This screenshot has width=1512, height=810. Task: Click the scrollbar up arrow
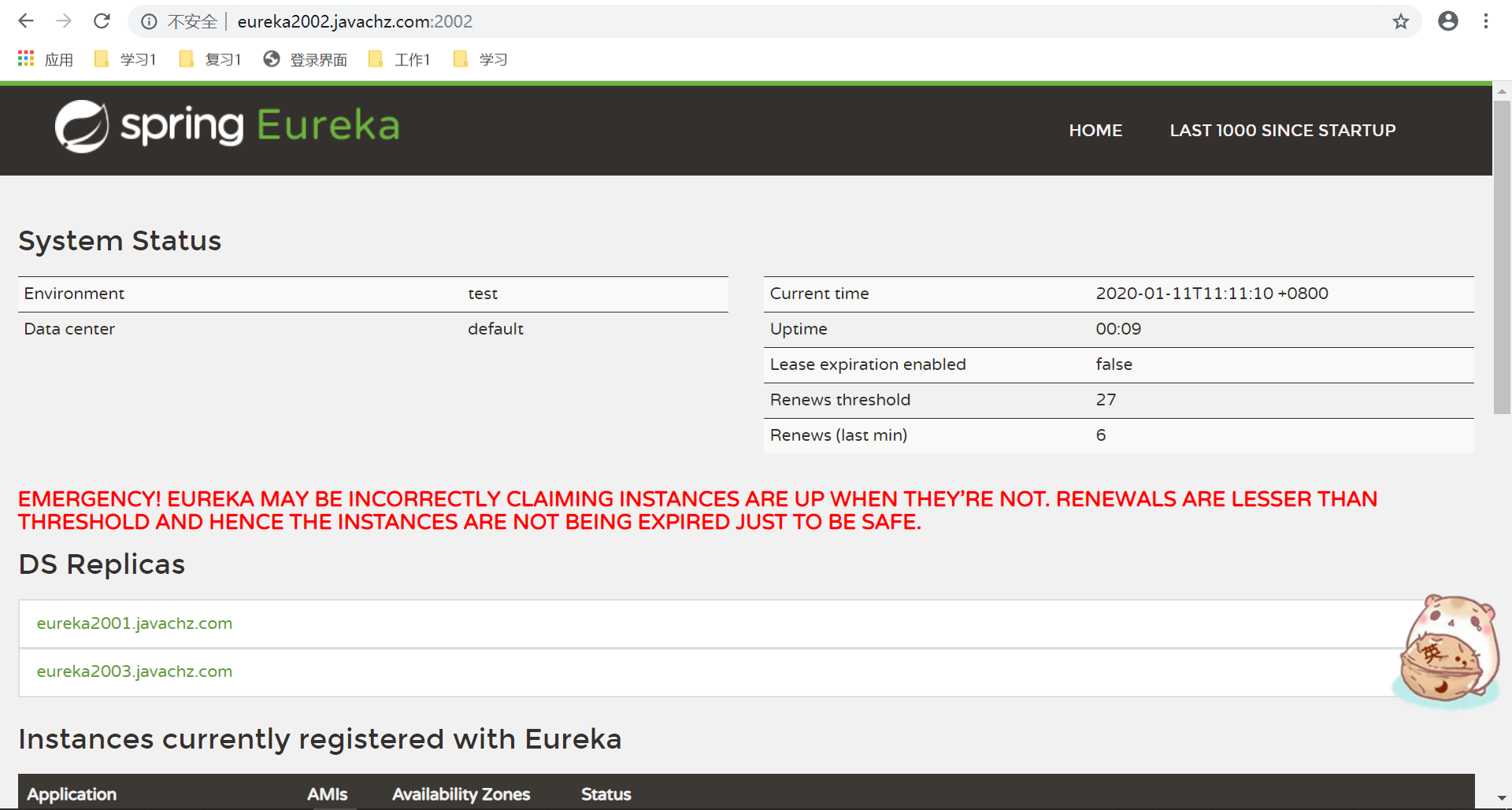point(1502,91)
